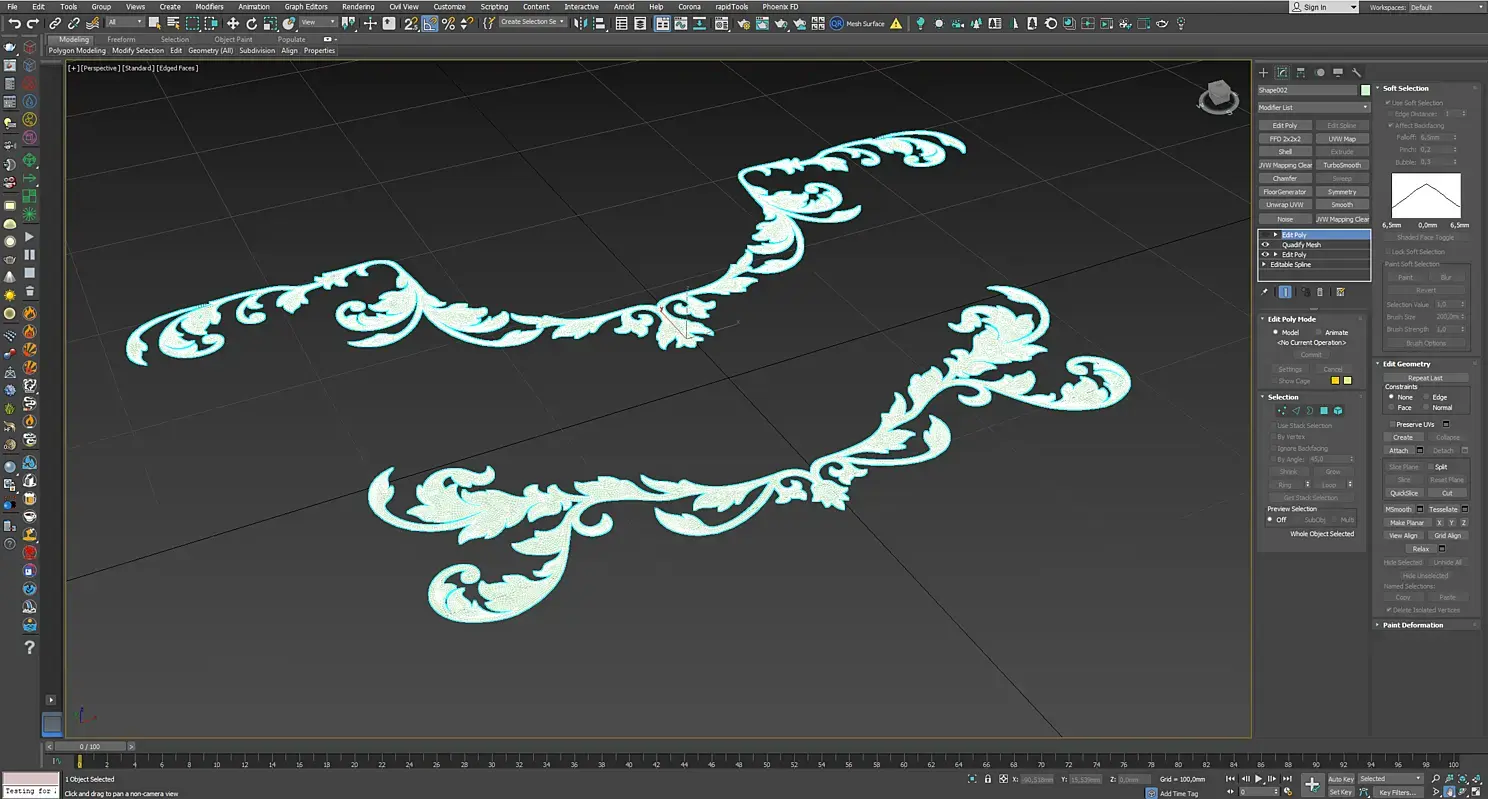Choose Polygon sub-object selection icon

click(x=1324, y=411)
